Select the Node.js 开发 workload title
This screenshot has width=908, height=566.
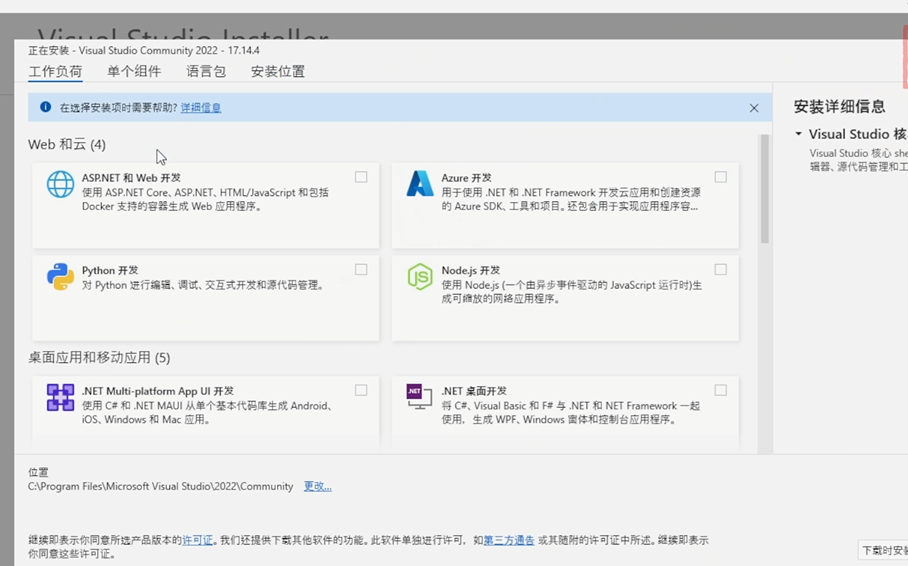(x=471, y=270)
